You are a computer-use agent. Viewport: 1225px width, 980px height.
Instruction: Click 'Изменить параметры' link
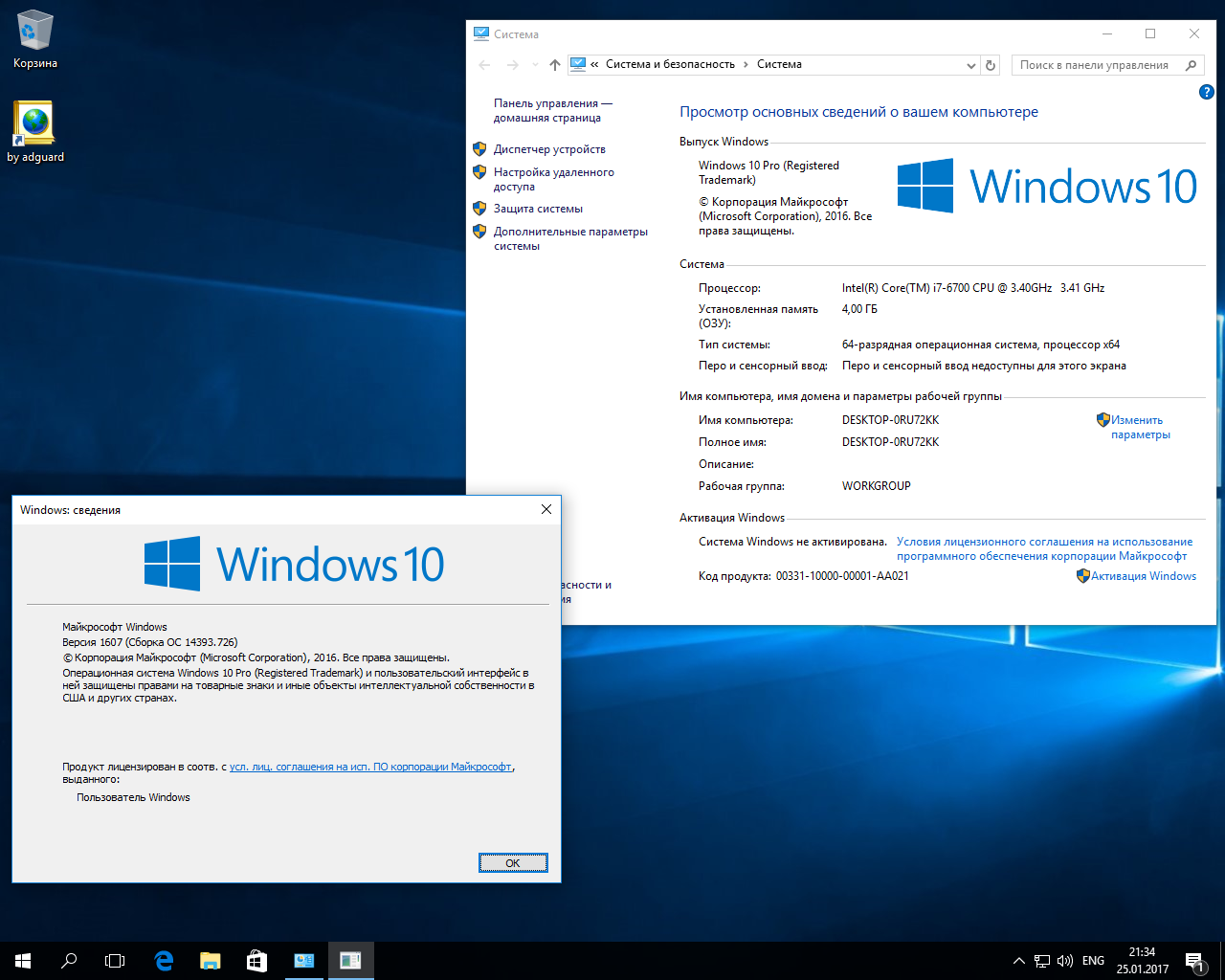click(x=1140, y=427)
